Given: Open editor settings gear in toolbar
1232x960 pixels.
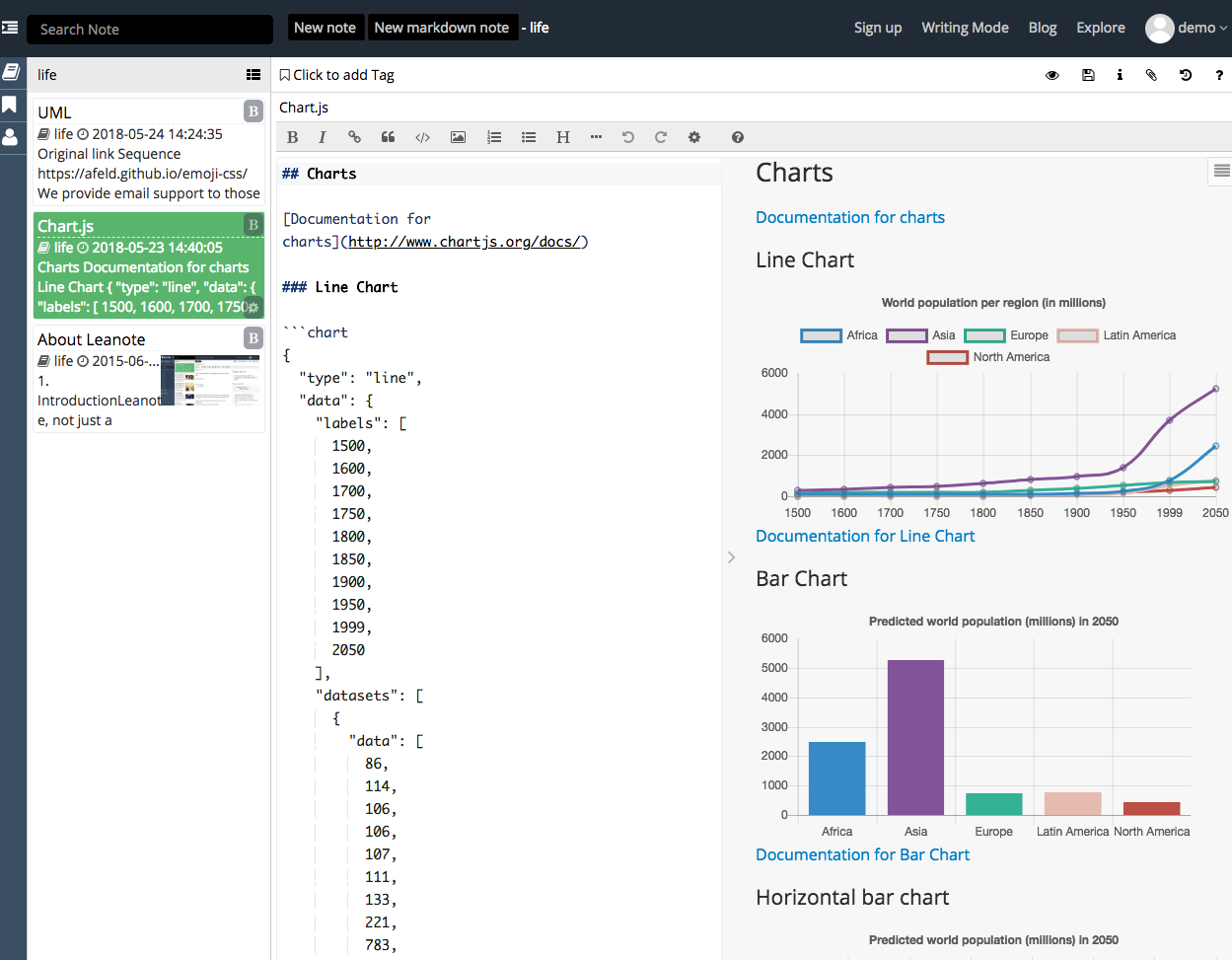Looking at the screenshot, I should [x=694, y=137].
